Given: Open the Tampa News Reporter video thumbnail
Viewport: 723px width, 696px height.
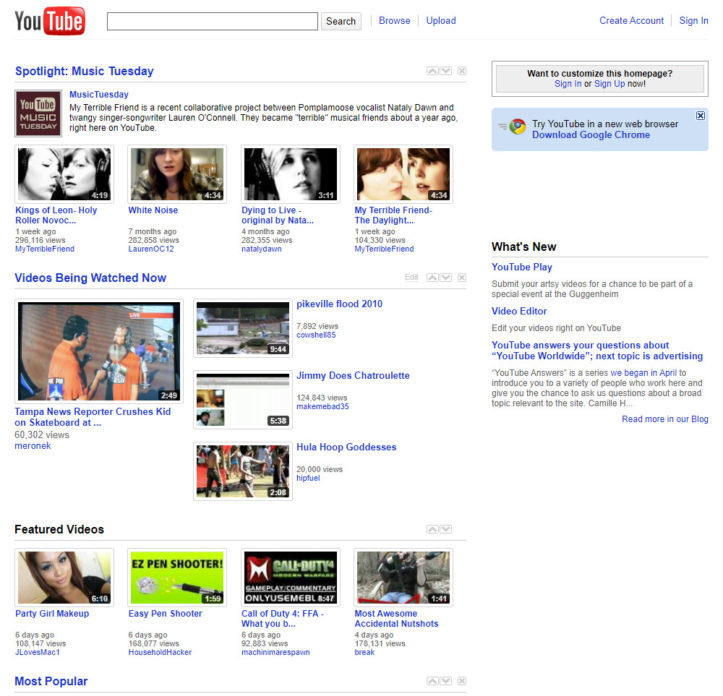Looking at the screenshot, I should point(100,352).
